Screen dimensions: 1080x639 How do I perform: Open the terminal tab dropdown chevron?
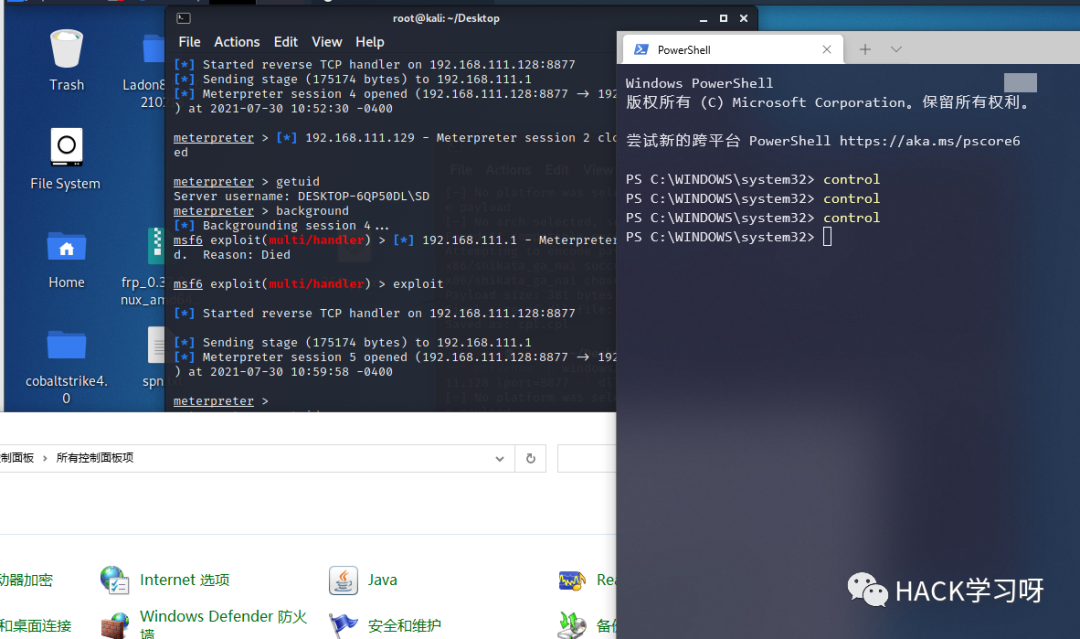pyautogui.click(x=895, y=50)
